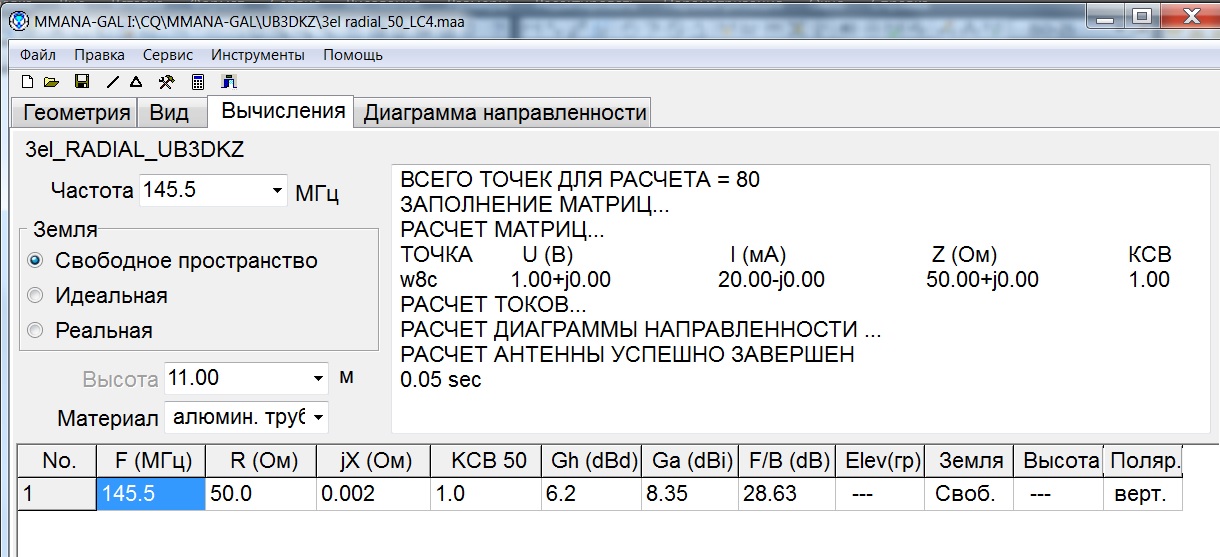
Task: Expand the Материал material dropdown
Action: (318, 416)
